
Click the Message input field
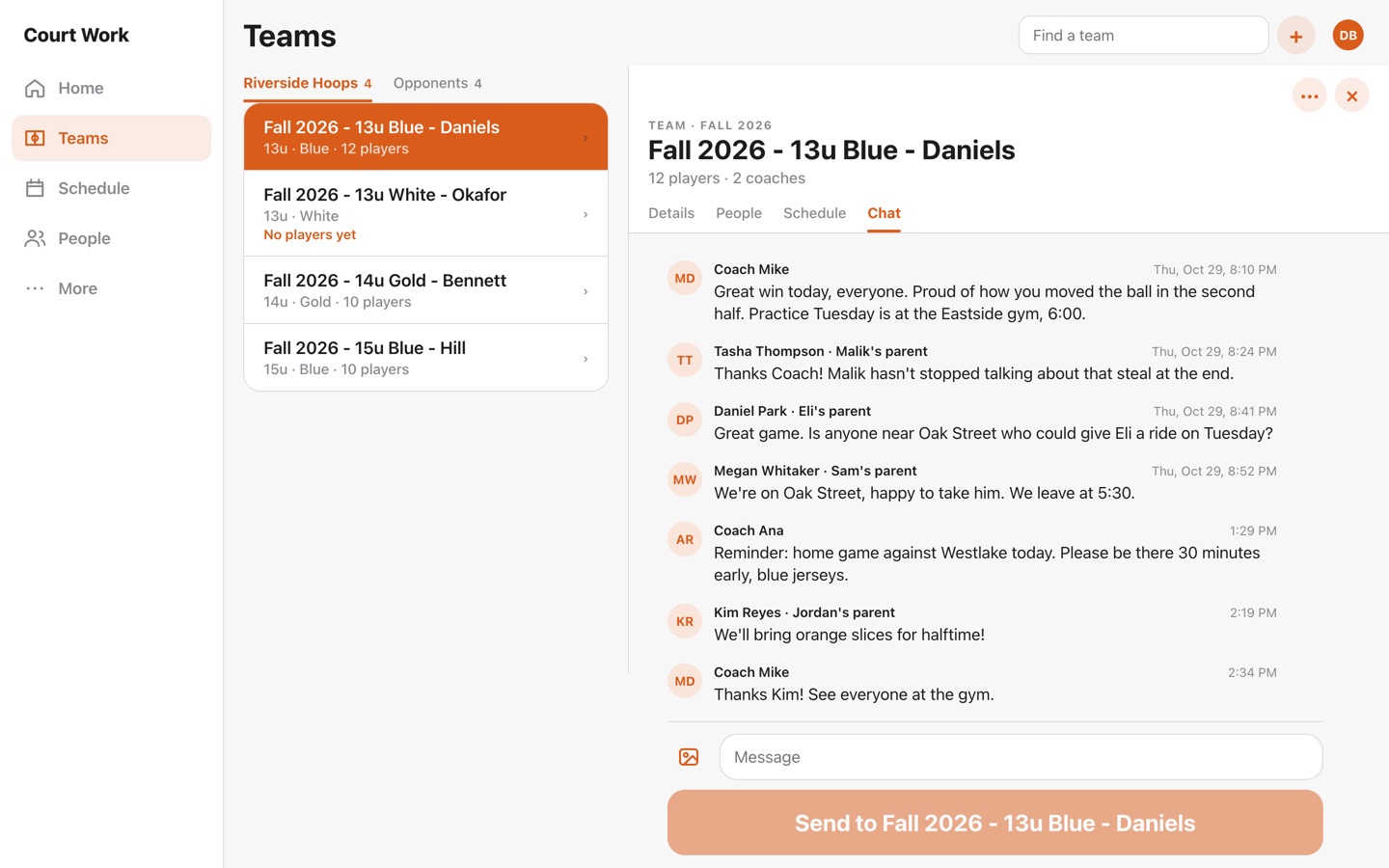1021,757
